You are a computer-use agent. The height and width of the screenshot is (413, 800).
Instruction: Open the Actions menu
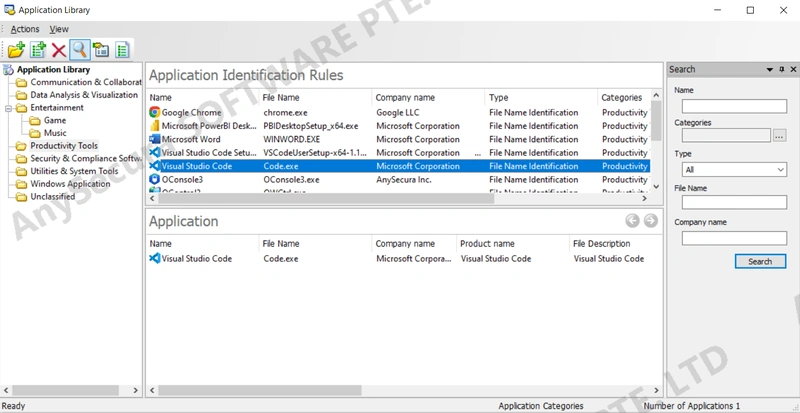pos(25,29)
